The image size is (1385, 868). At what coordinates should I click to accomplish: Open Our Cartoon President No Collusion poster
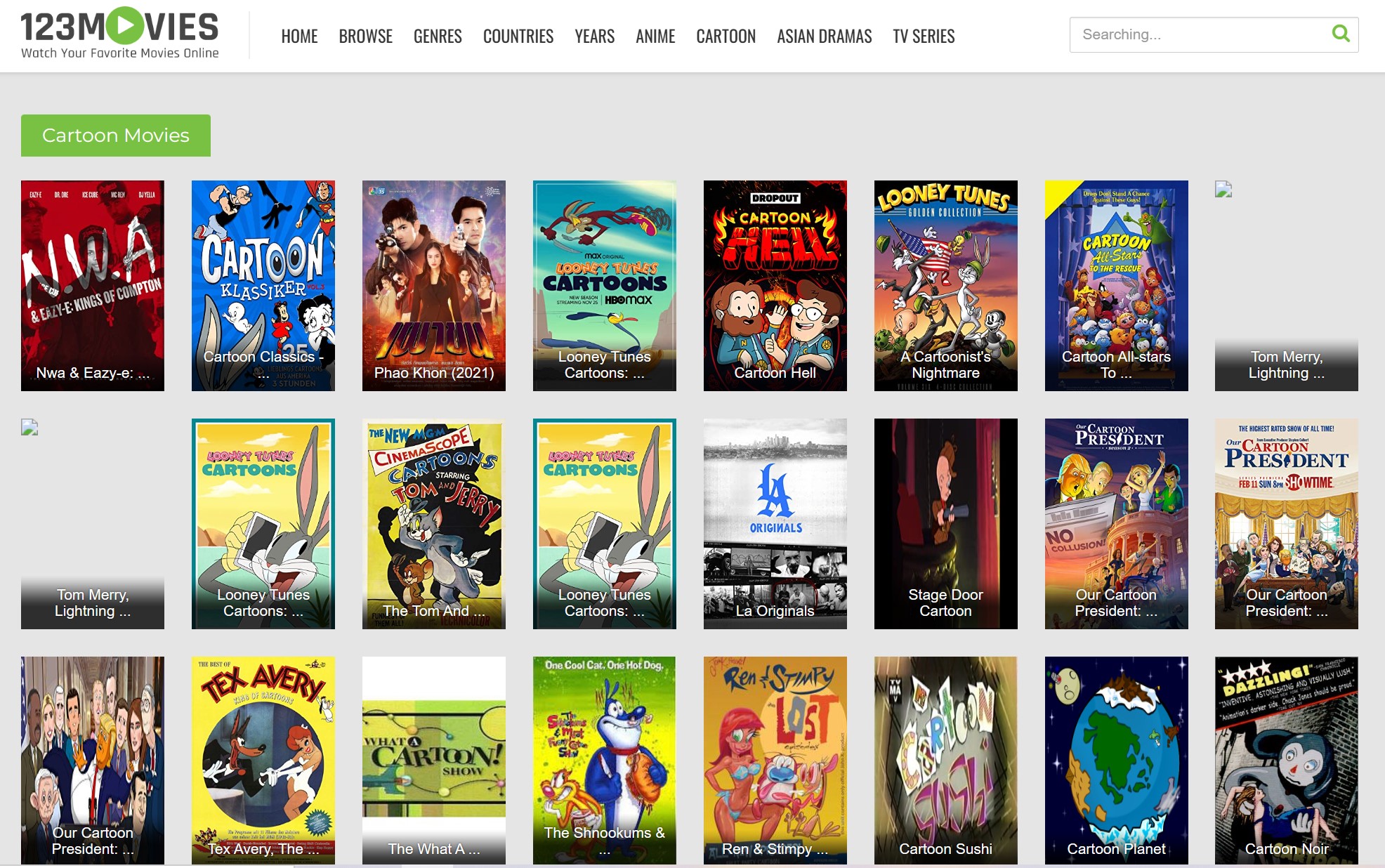click(x=1117, y=524)
